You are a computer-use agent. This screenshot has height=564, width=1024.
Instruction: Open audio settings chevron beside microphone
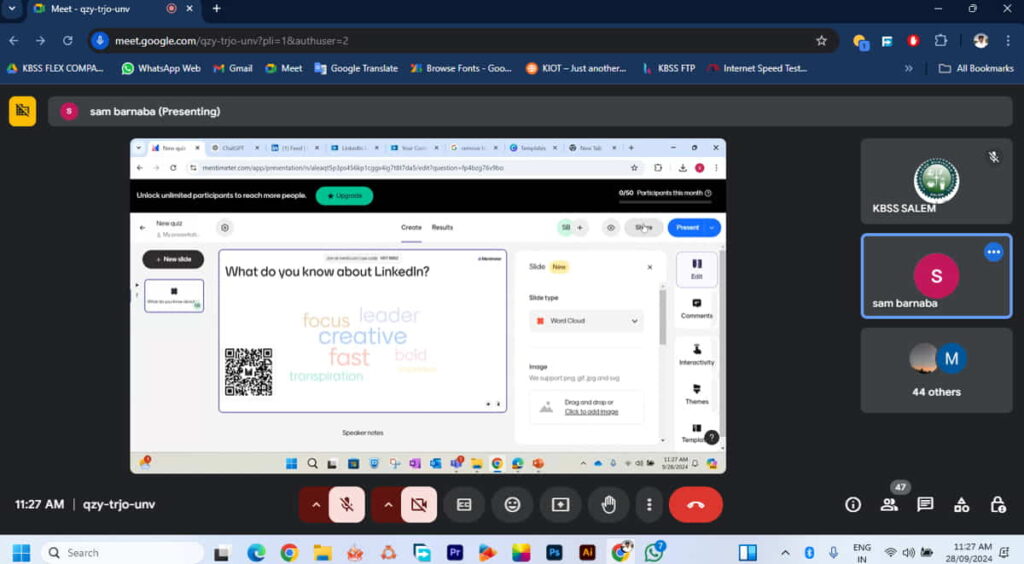tap(316, 505)
